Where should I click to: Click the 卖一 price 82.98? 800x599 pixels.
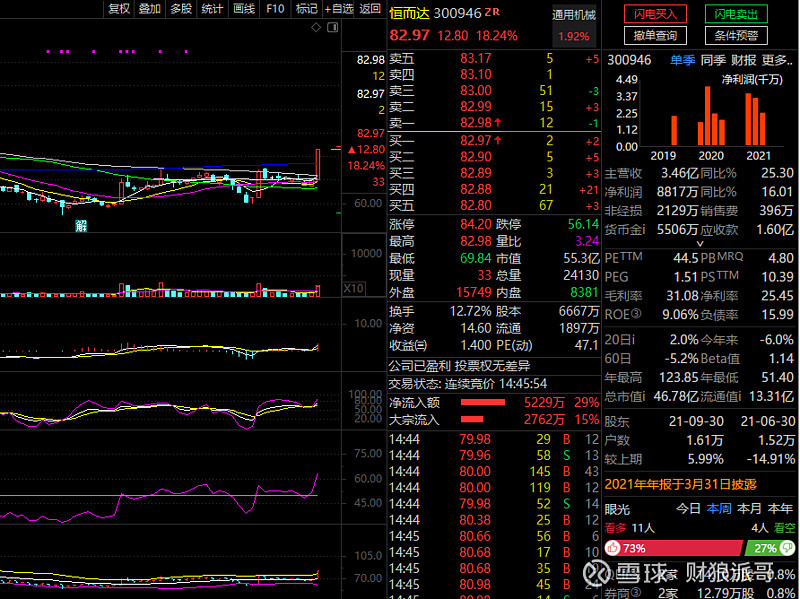pyautogui.click(x=476, y=123)
